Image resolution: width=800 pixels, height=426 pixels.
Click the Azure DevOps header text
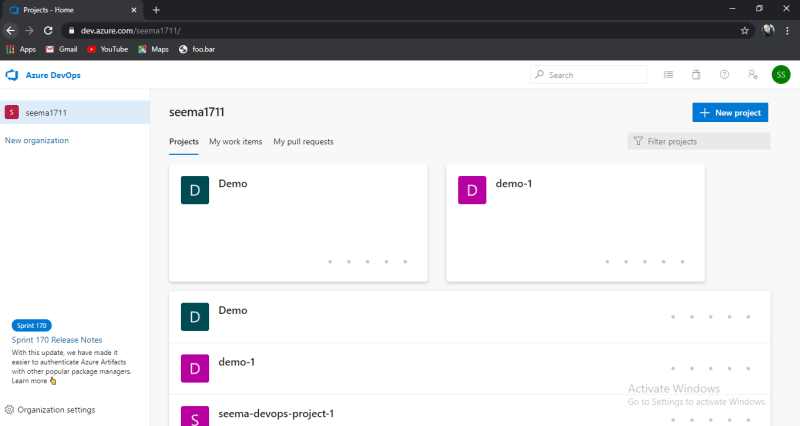[53, 75]
